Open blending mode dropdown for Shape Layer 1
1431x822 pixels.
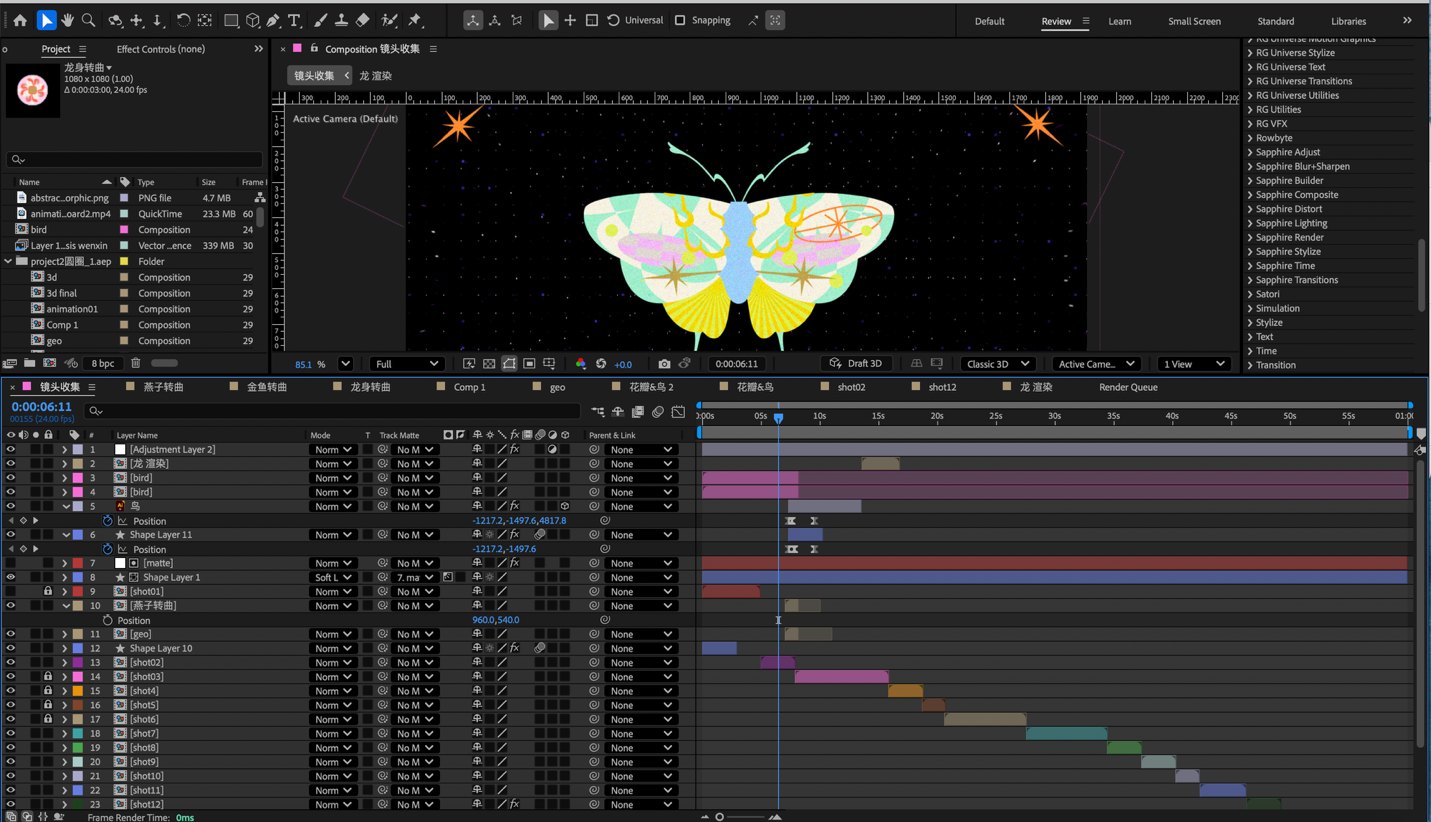pos(333,578)
